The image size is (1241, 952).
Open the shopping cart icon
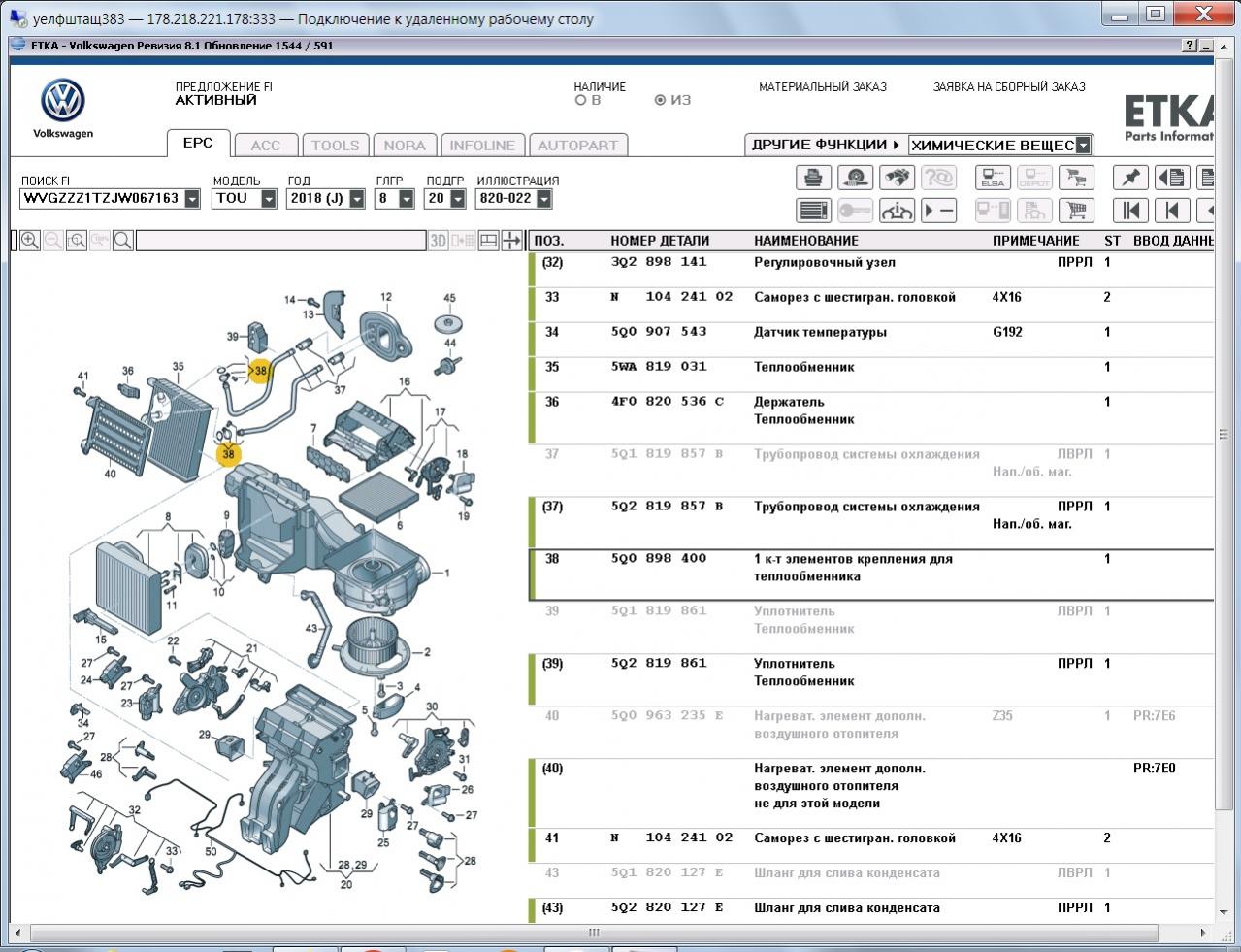pyautogui.click(x=1076, y=211)
